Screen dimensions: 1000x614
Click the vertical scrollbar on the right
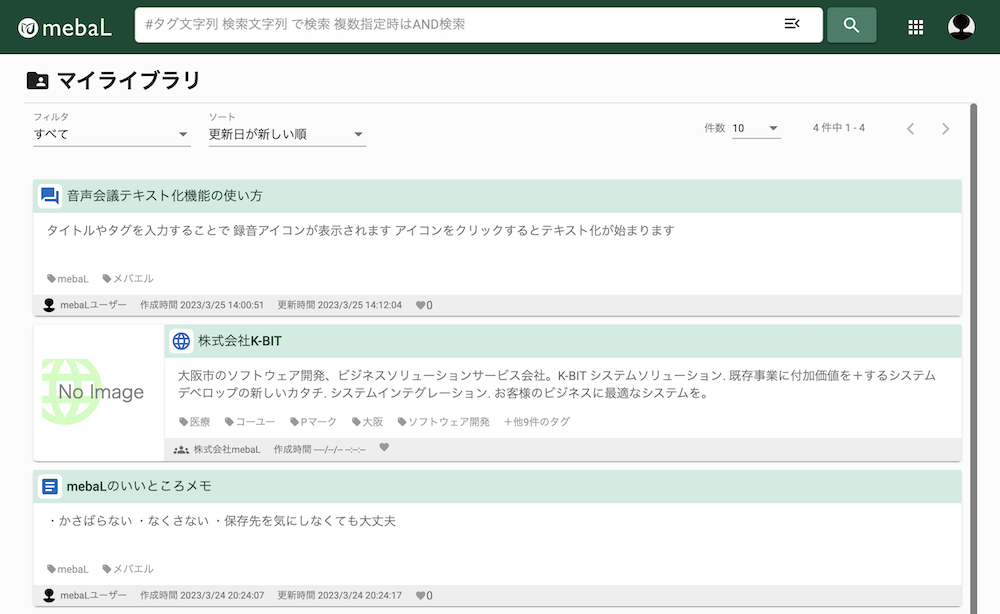[973, 357]
